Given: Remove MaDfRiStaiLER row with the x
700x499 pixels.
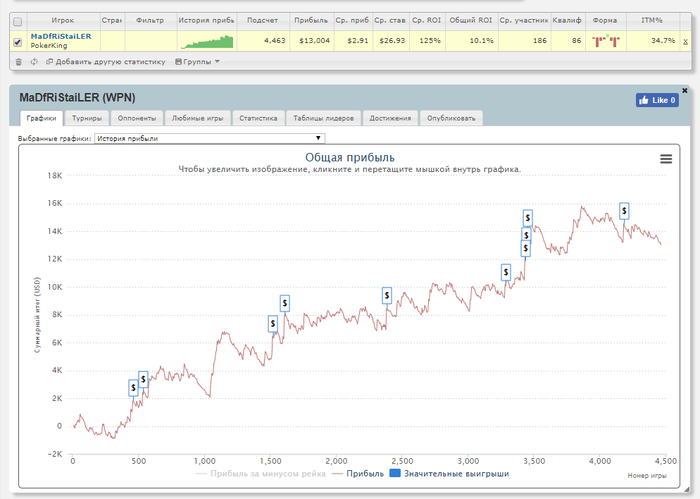Looking at the screenshot, I should pos(685,42).
